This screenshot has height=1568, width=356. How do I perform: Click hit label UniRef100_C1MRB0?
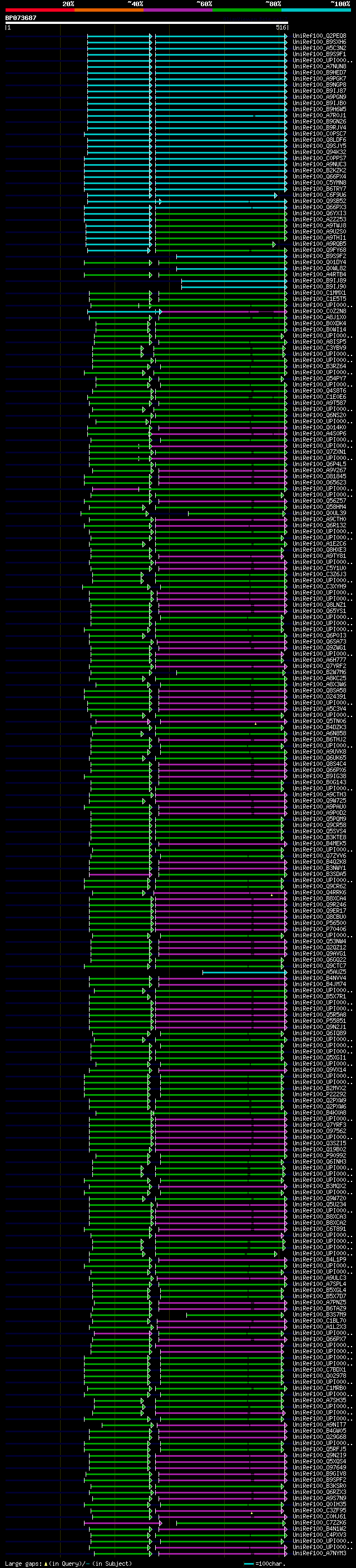coord(319,1388)
